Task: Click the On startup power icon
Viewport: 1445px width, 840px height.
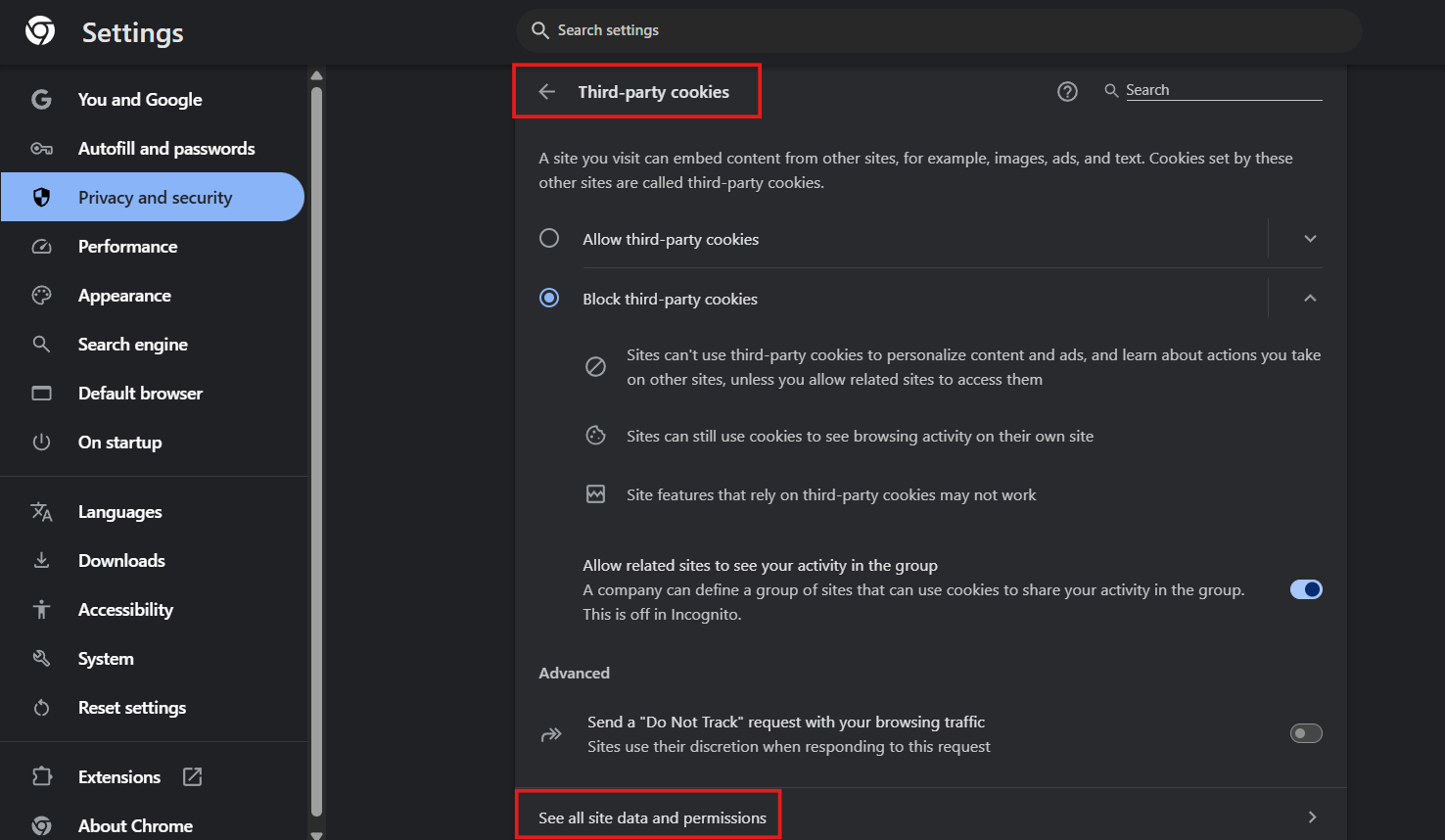Action: (x=42, y=442)
